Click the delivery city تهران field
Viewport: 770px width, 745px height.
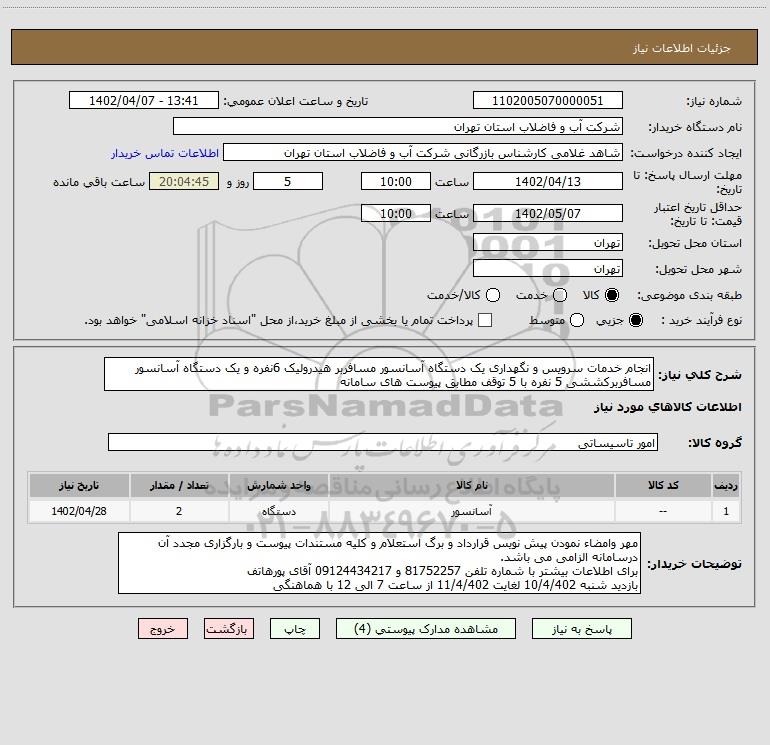coord(548,269)
